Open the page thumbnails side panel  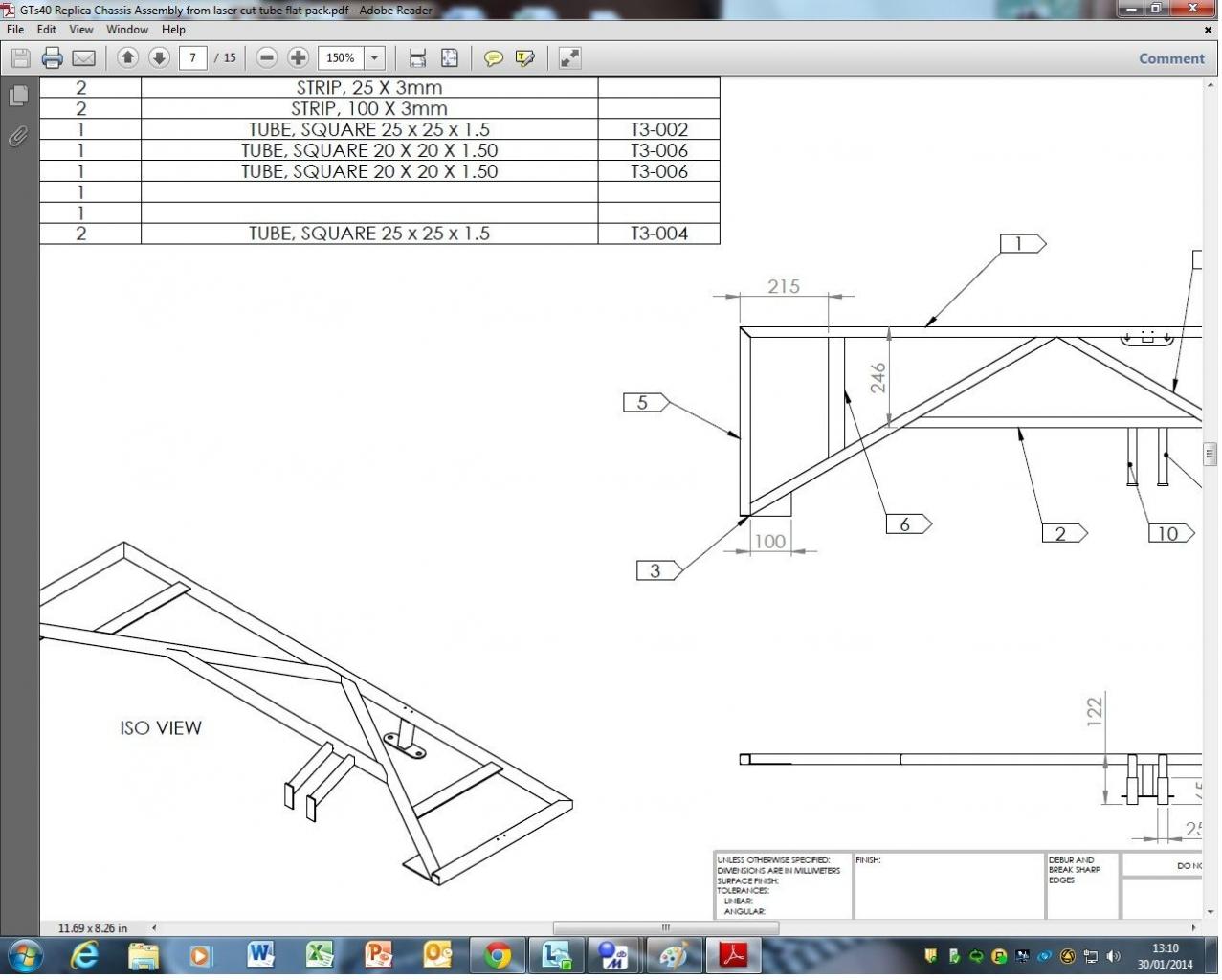[x=18, y=96]
